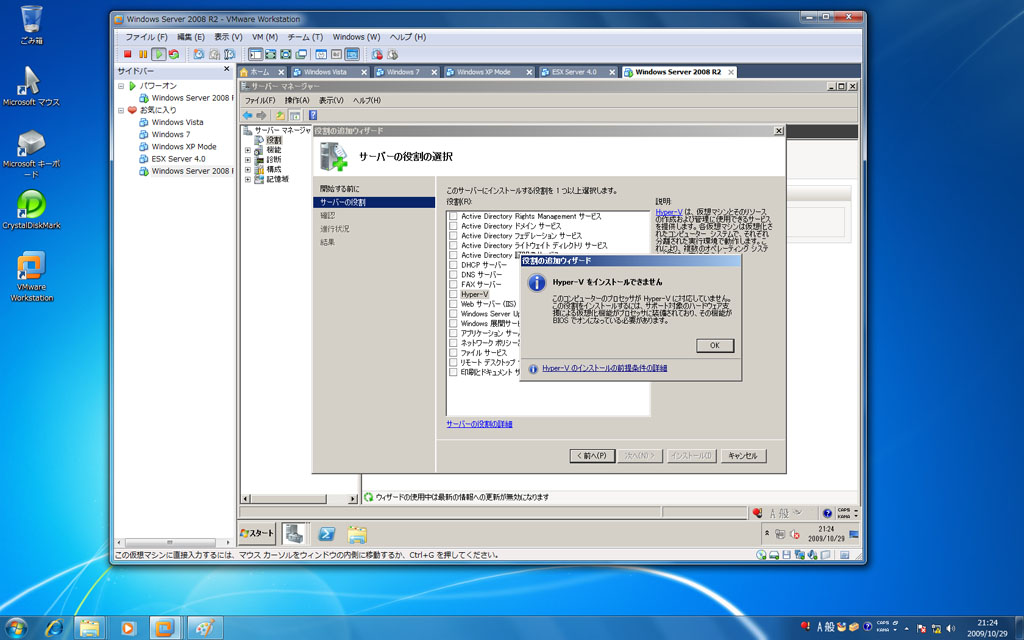Check DNS サーバー role checkbox
The image size is (1024, 640).
pyautogui.click(x=453, y=275)
